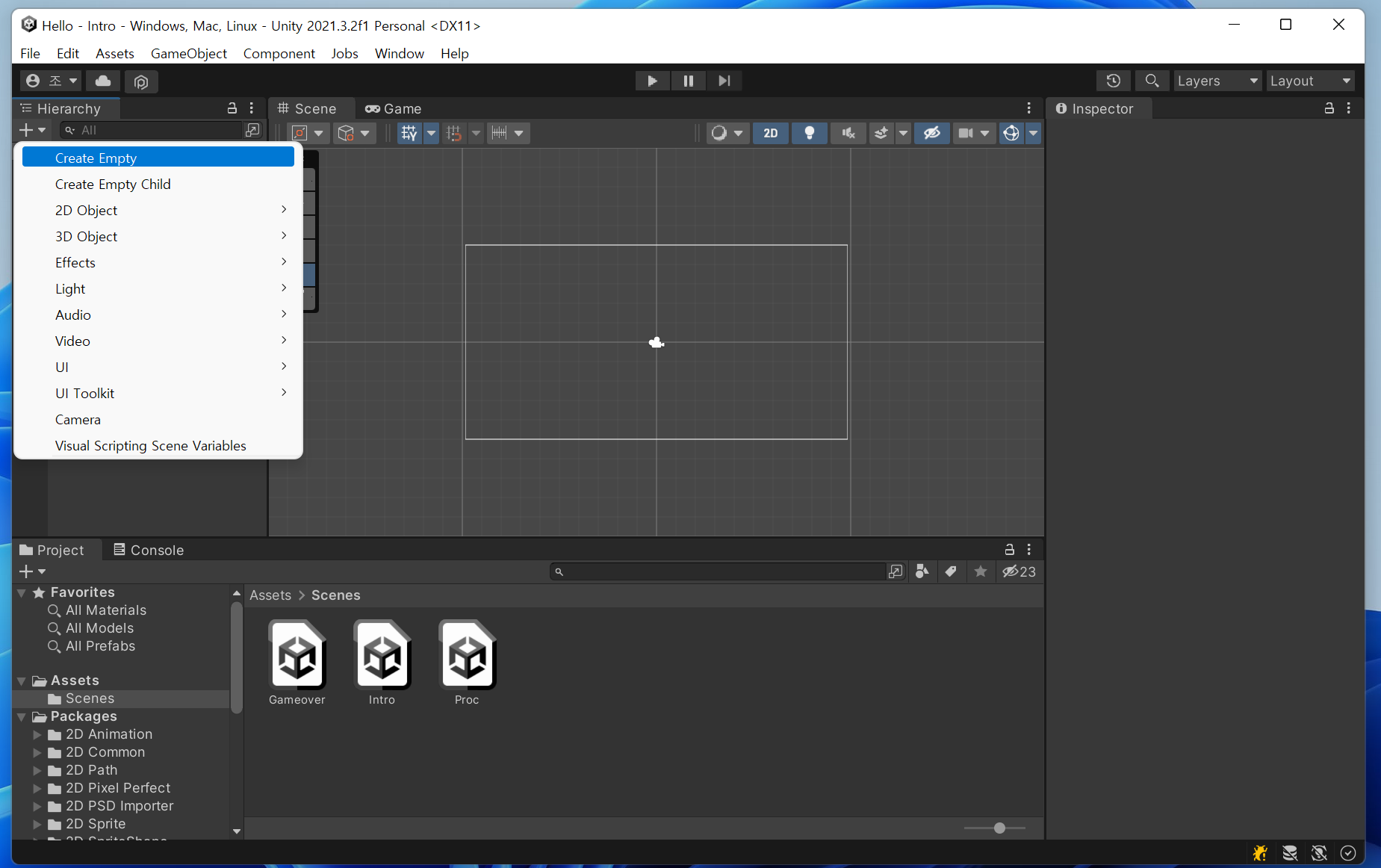Screen dimensions: 1381x868
Task: Click the Project open-in-search window icon
Action: (x=896, y=571)
